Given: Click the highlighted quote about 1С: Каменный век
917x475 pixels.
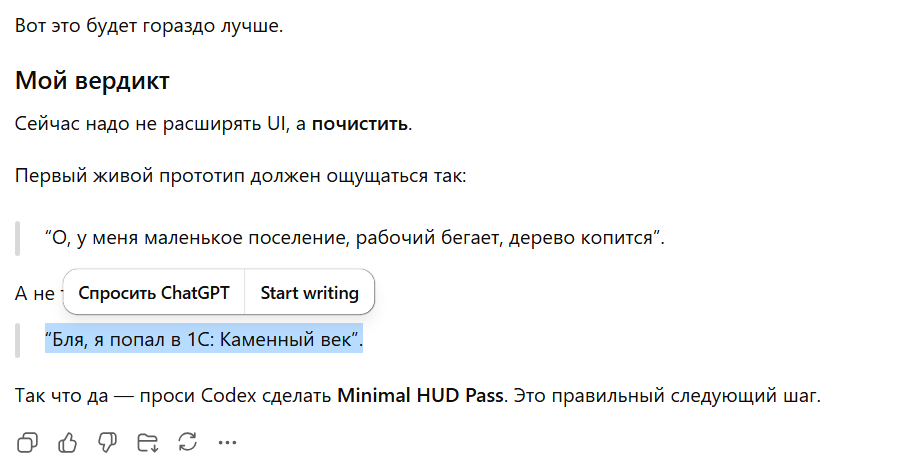Looking at the screenshot, I should (204, 339).
